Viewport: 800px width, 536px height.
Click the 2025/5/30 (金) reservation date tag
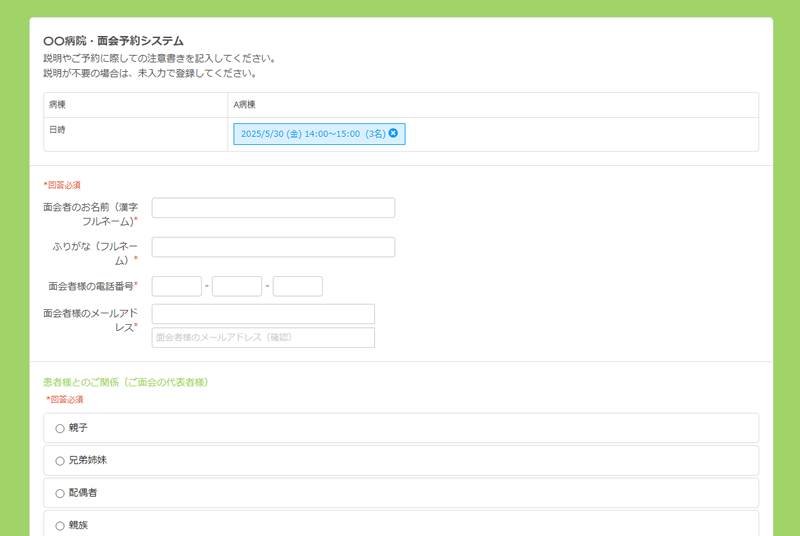point(312,134)
